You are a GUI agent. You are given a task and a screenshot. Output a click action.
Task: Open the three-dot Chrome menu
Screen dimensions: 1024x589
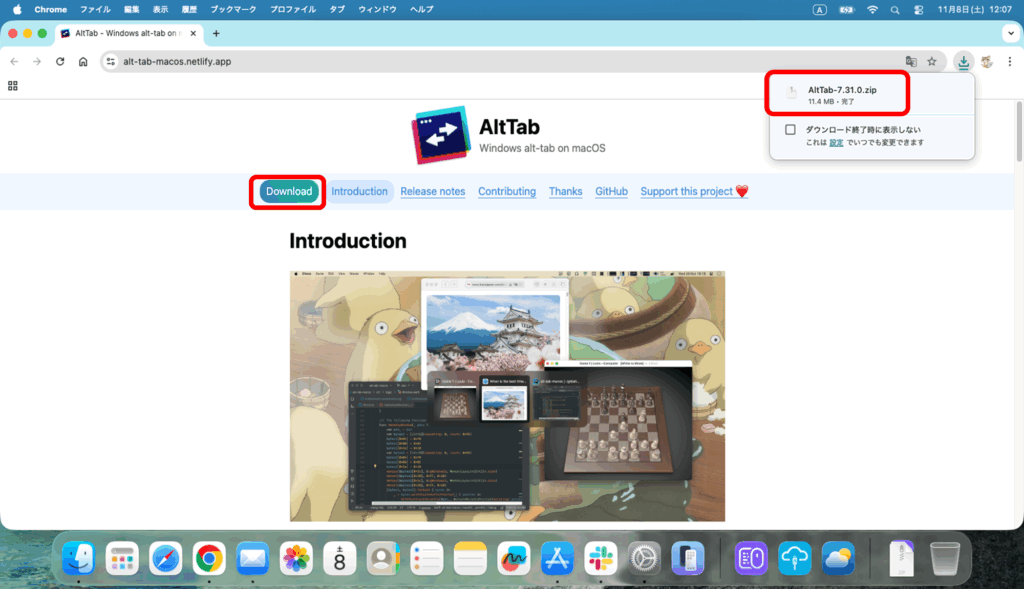1009,61
